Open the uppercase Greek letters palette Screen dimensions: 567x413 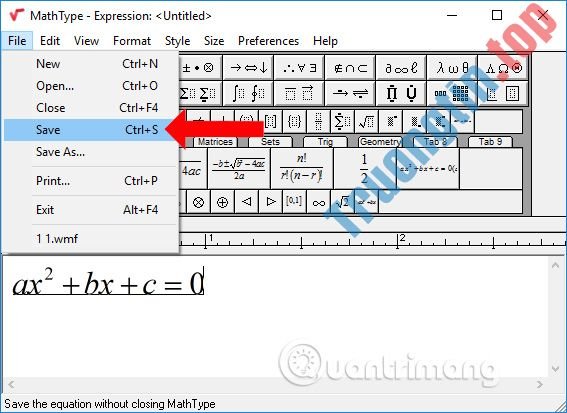tap(503, 68)
